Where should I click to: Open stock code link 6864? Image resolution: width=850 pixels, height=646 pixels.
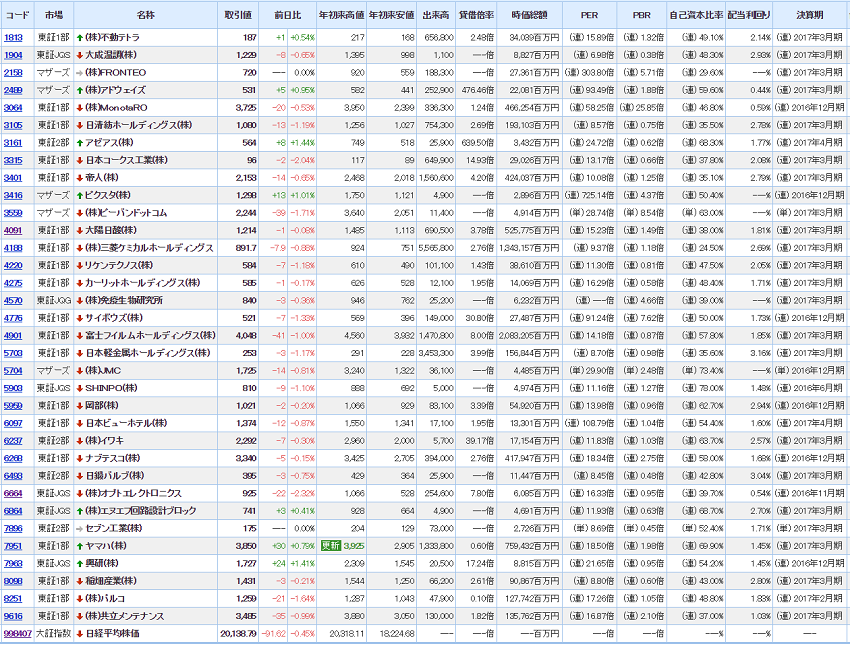pyautogui.click(x=13, y=511)
